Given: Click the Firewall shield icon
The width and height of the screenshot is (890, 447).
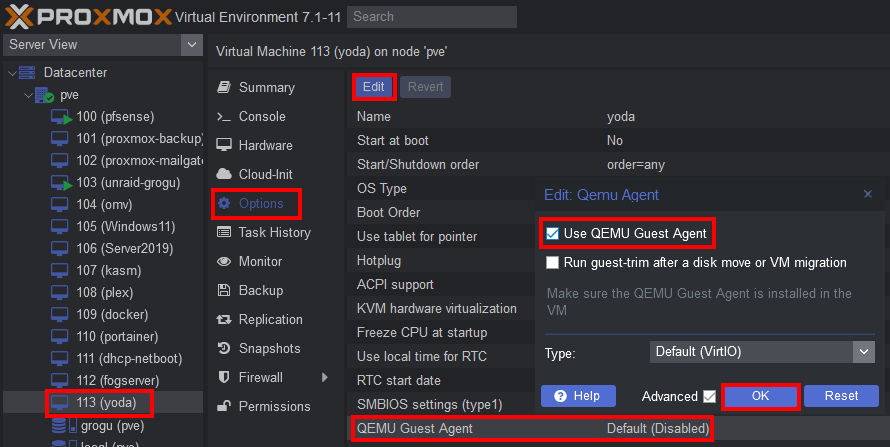Looking at the screenshot, I should coord(223,377).
